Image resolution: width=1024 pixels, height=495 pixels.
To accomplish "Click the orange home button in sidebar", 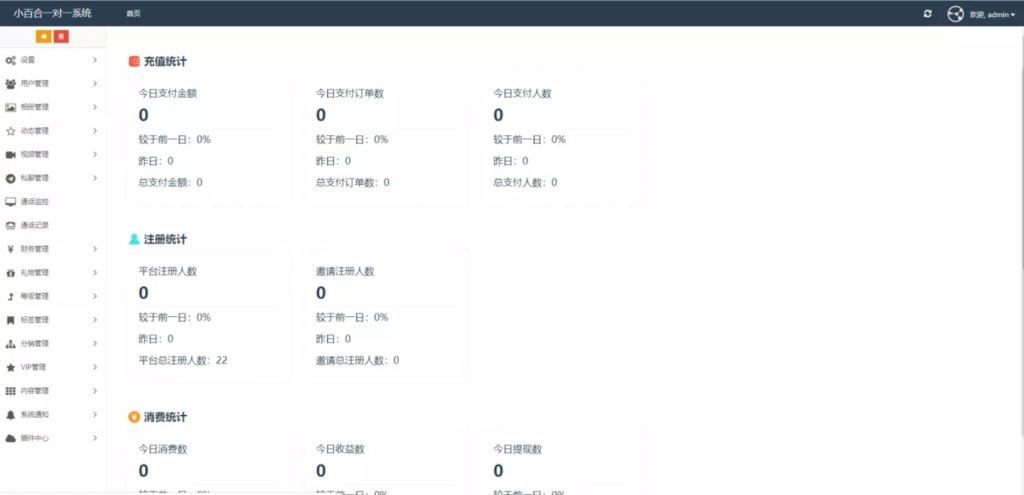I will [x=43, y=37].
